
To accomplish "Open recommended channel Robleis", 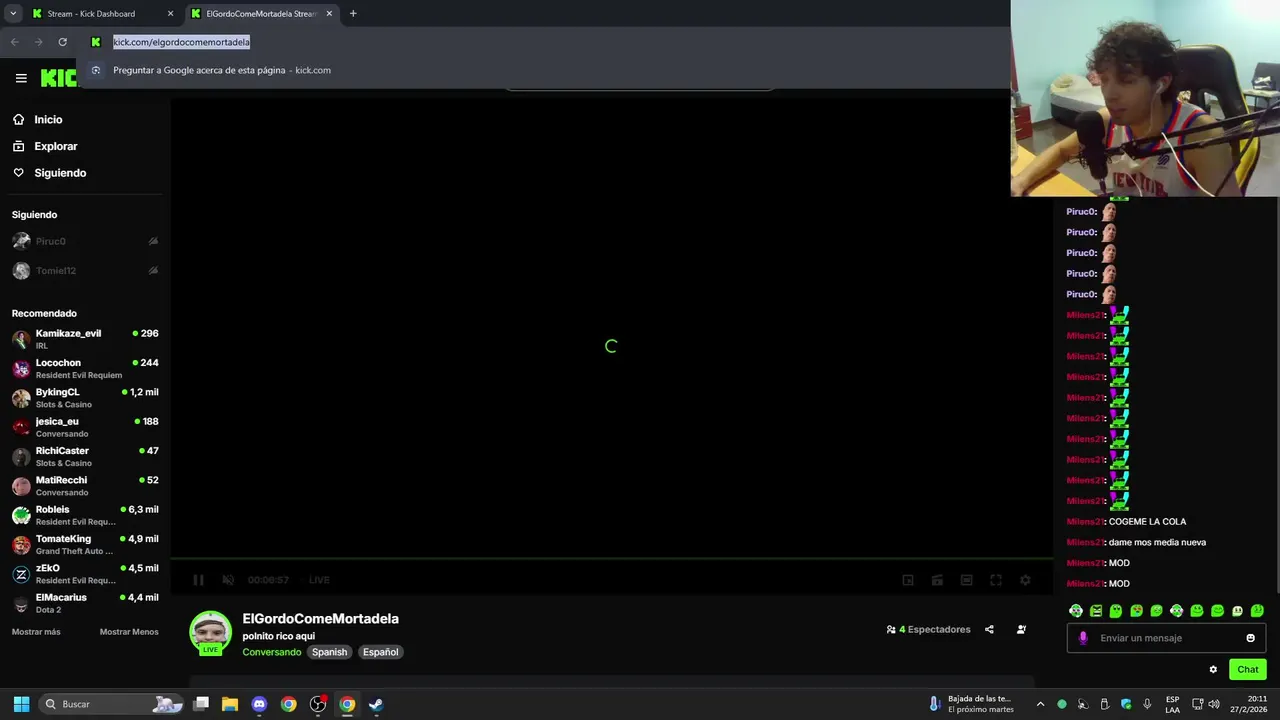I will pyautogui.click(x=84, y=515).
